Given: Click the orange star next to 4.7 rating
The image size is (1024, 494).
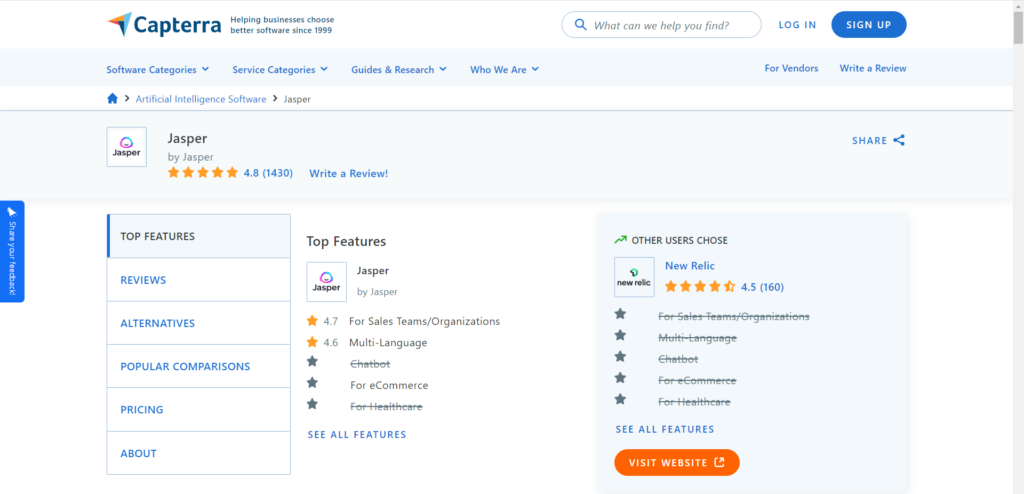Looking at the screenshot, I should tap(312, 321).
